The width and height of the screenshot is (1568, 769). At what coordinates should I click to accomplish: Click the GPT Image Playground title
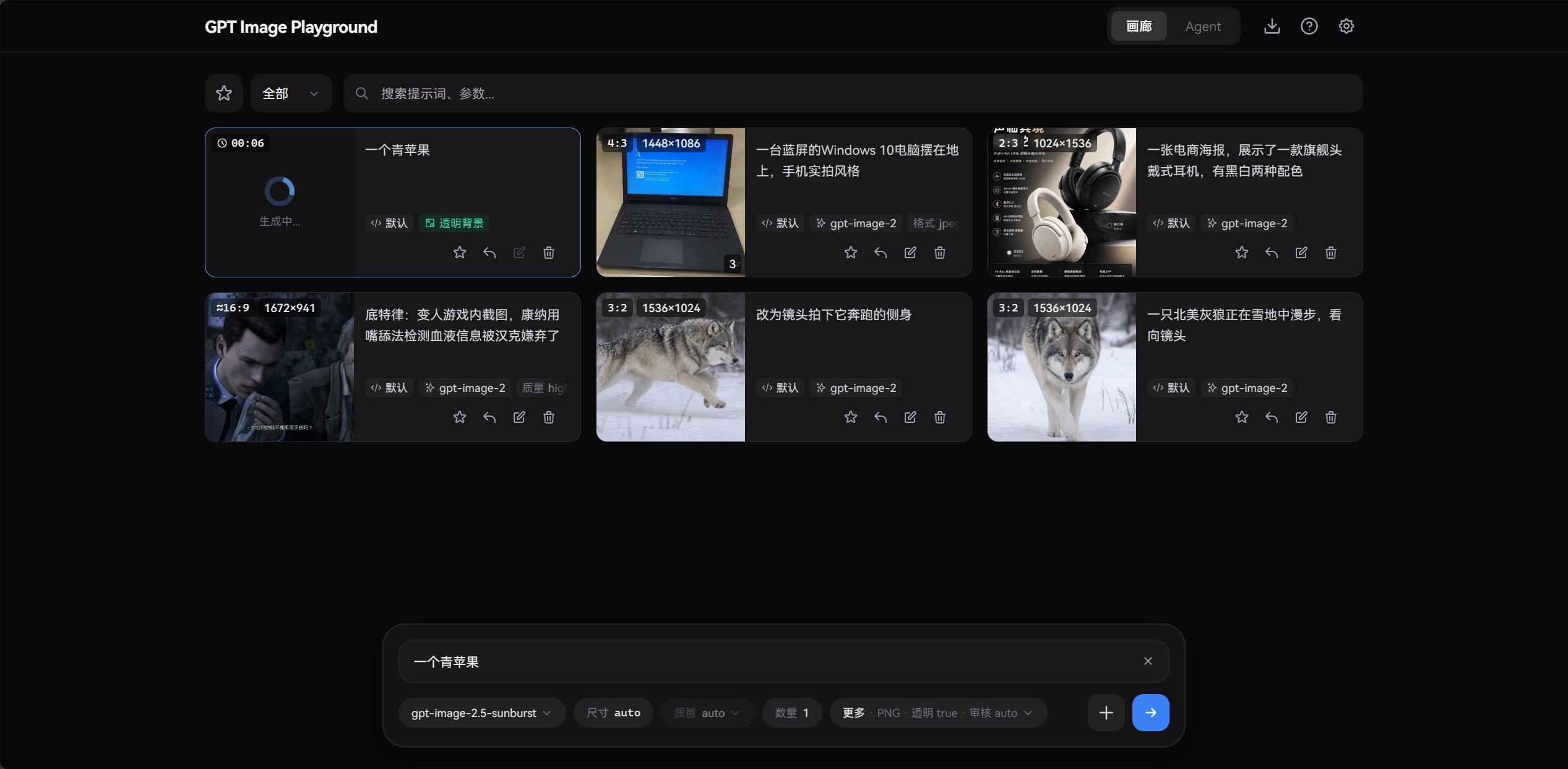pyautogui.click(x=291, y=27)
